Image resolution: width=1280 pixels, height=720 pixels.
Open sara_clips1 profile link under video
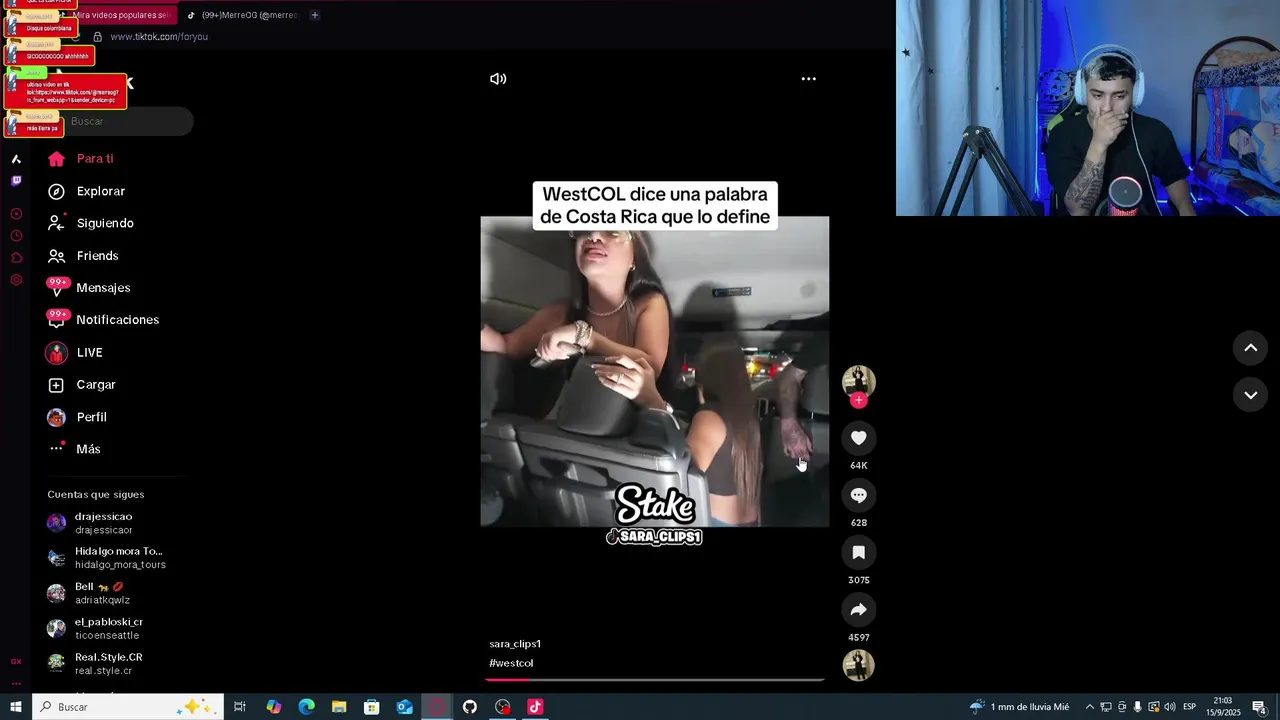515,644
